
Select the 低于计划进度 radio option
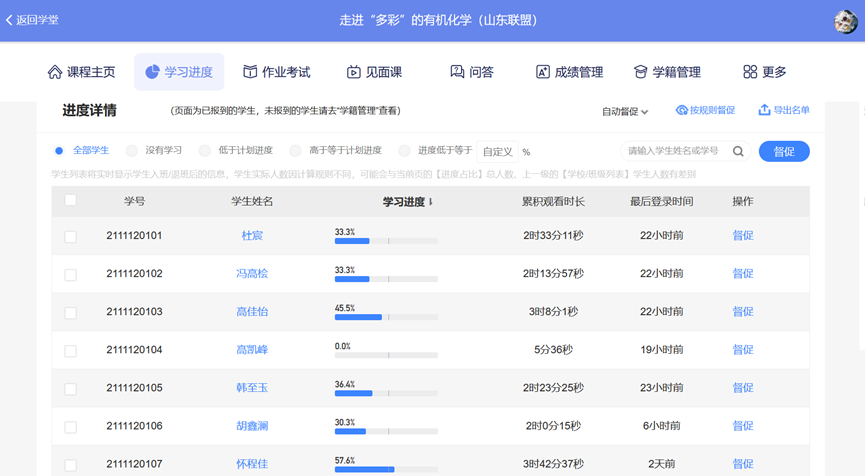pos(204,151)
